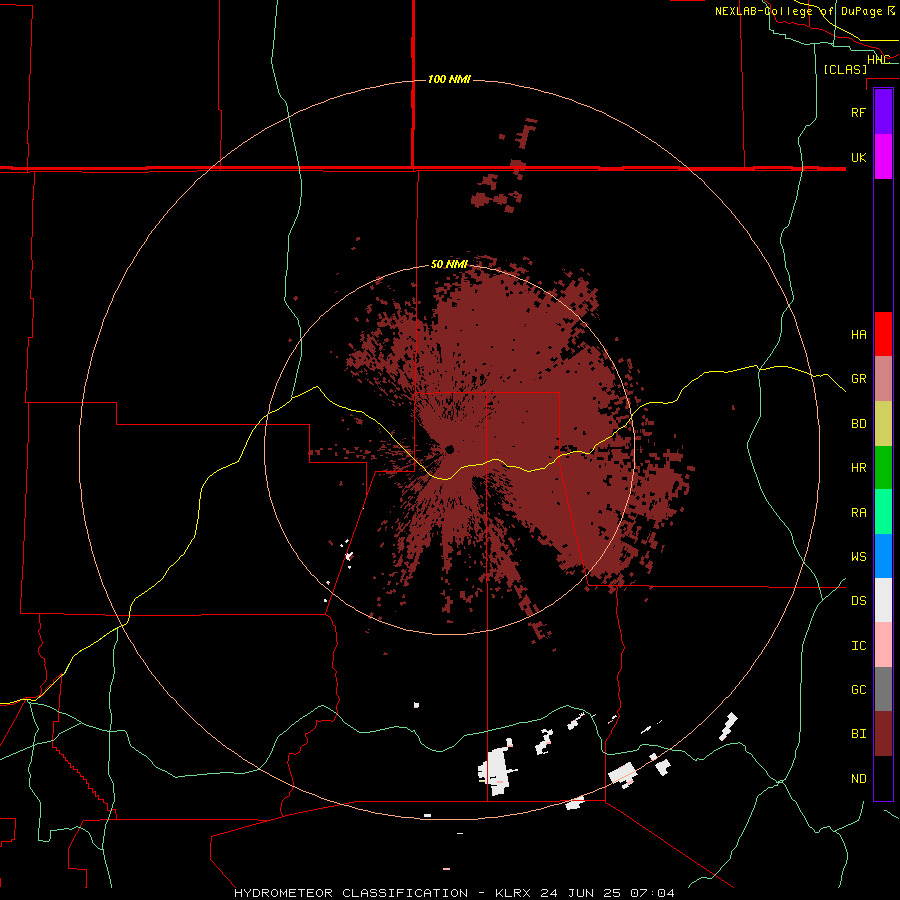Image resolution: width=900 pixels, height=900 pixels.
Task: Click the light pink IC legend swatch
Action: pos(883,645)
